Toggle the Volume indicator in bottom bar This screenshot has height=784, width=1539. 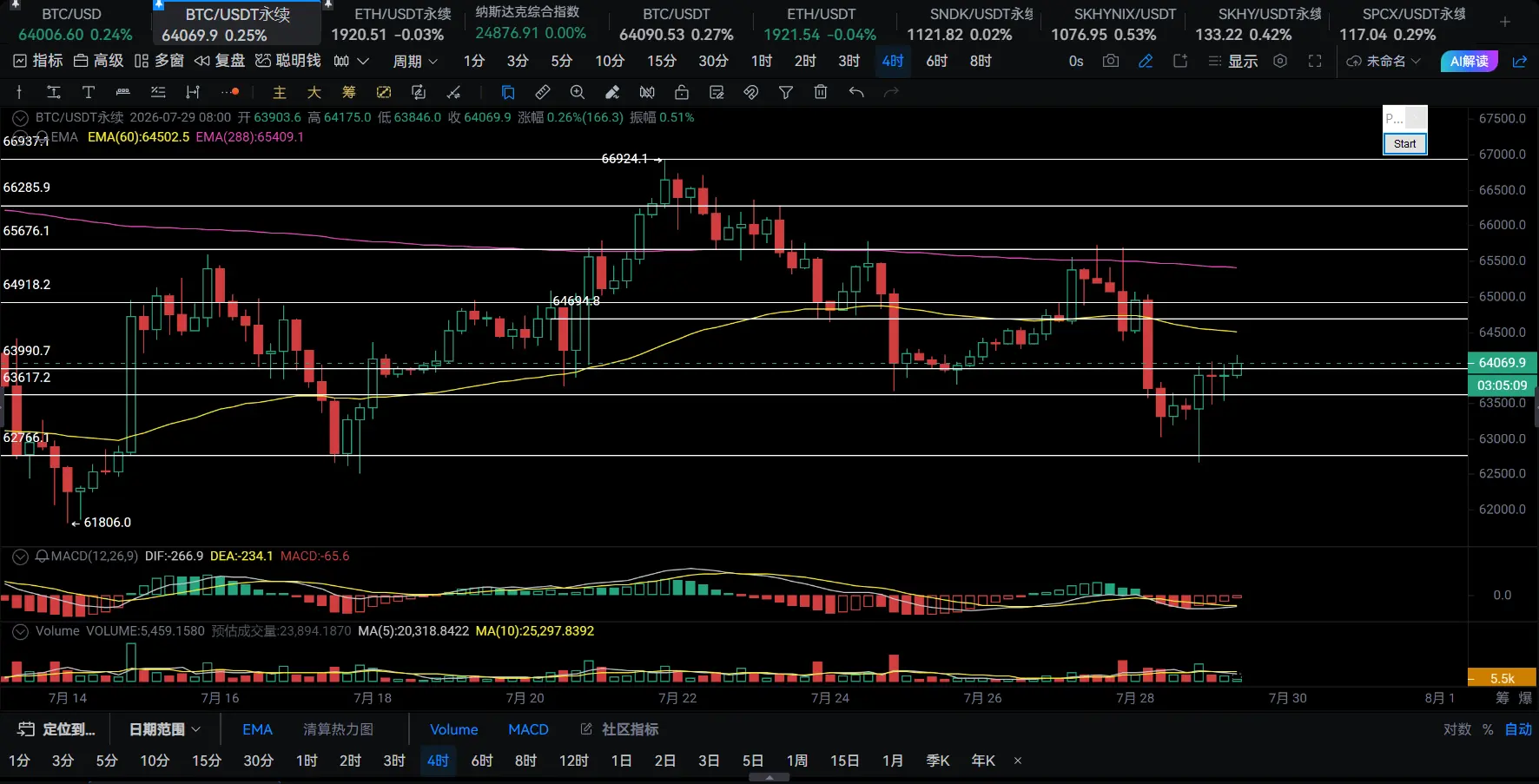(454, 729)
